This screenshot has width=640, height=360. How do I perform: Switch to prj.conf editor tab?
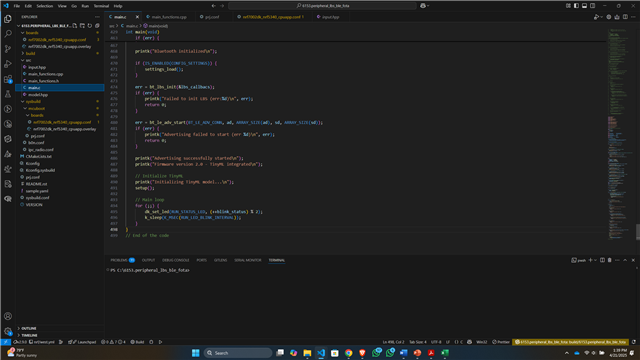212,17
